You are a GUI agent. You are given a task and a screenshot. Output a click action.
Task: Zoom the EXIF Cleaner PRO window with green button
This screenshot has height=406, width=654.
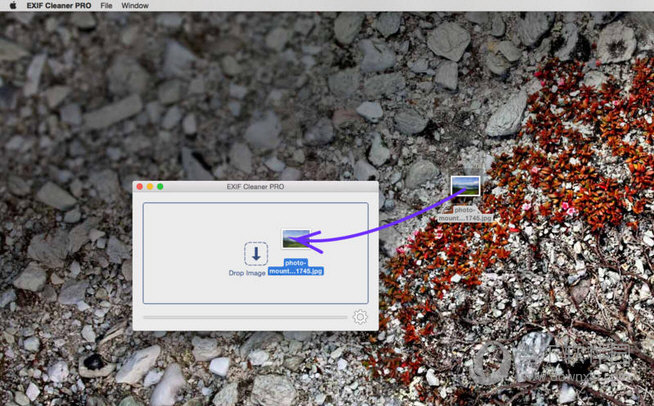point(160,187)
